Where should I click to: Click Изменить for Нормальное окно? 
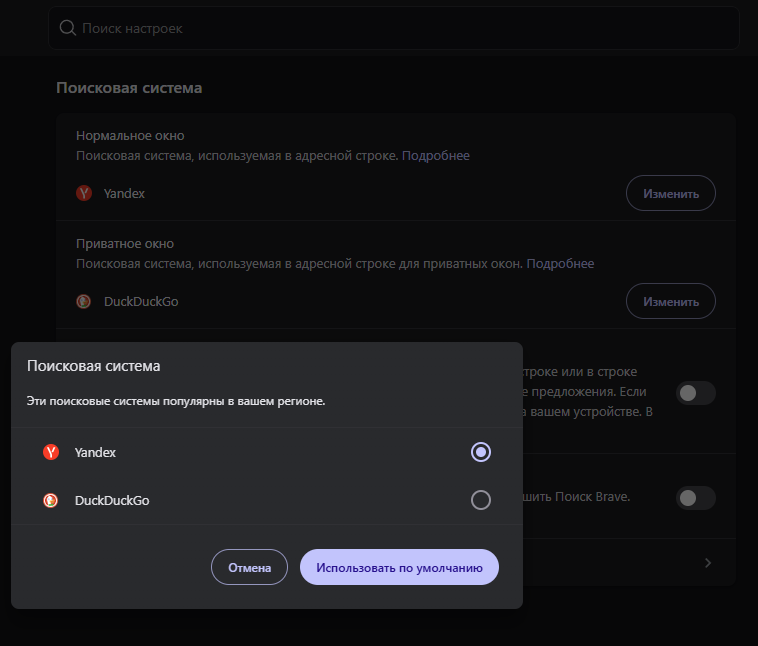tap(671, 193)
